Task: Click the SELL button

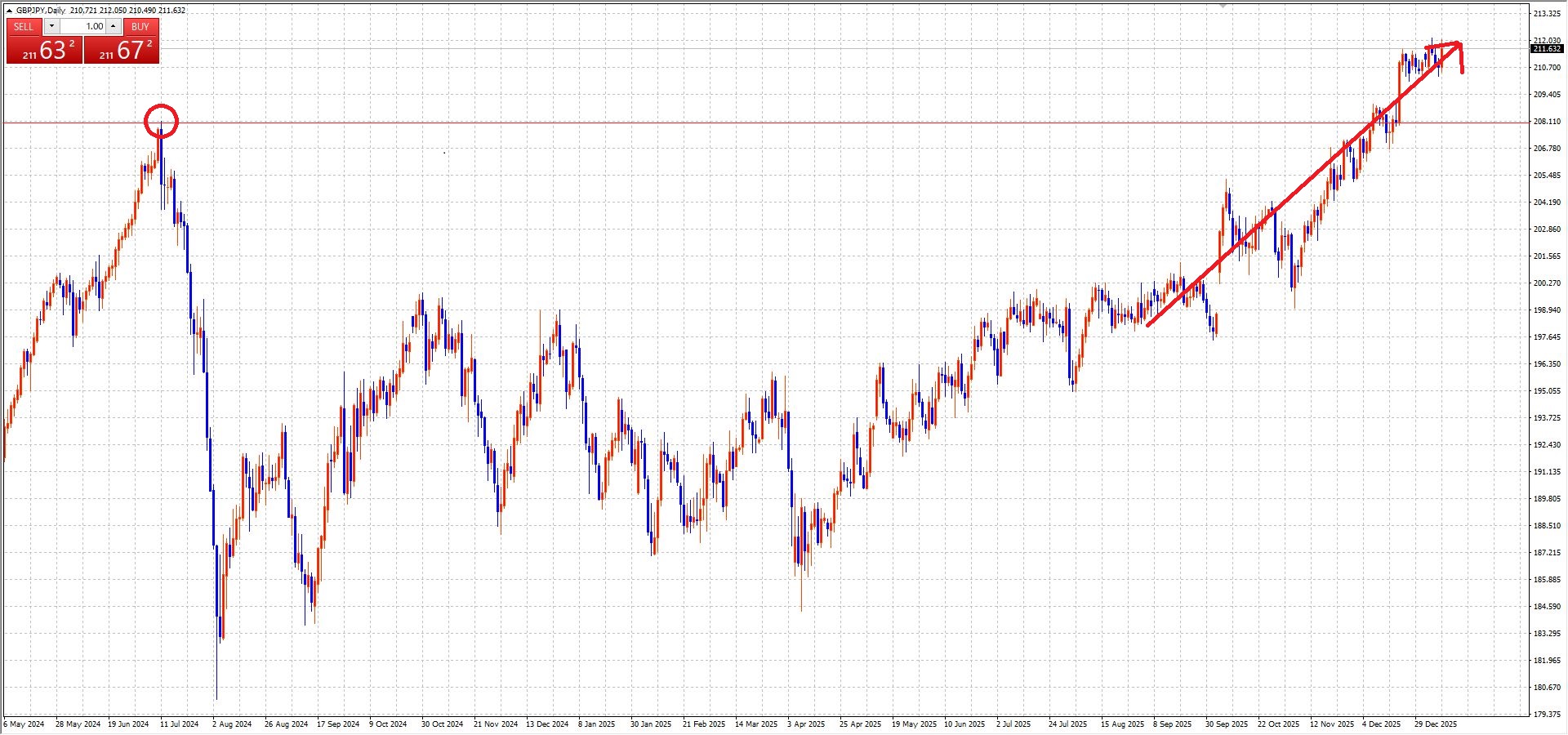Action: pos(24,27)
